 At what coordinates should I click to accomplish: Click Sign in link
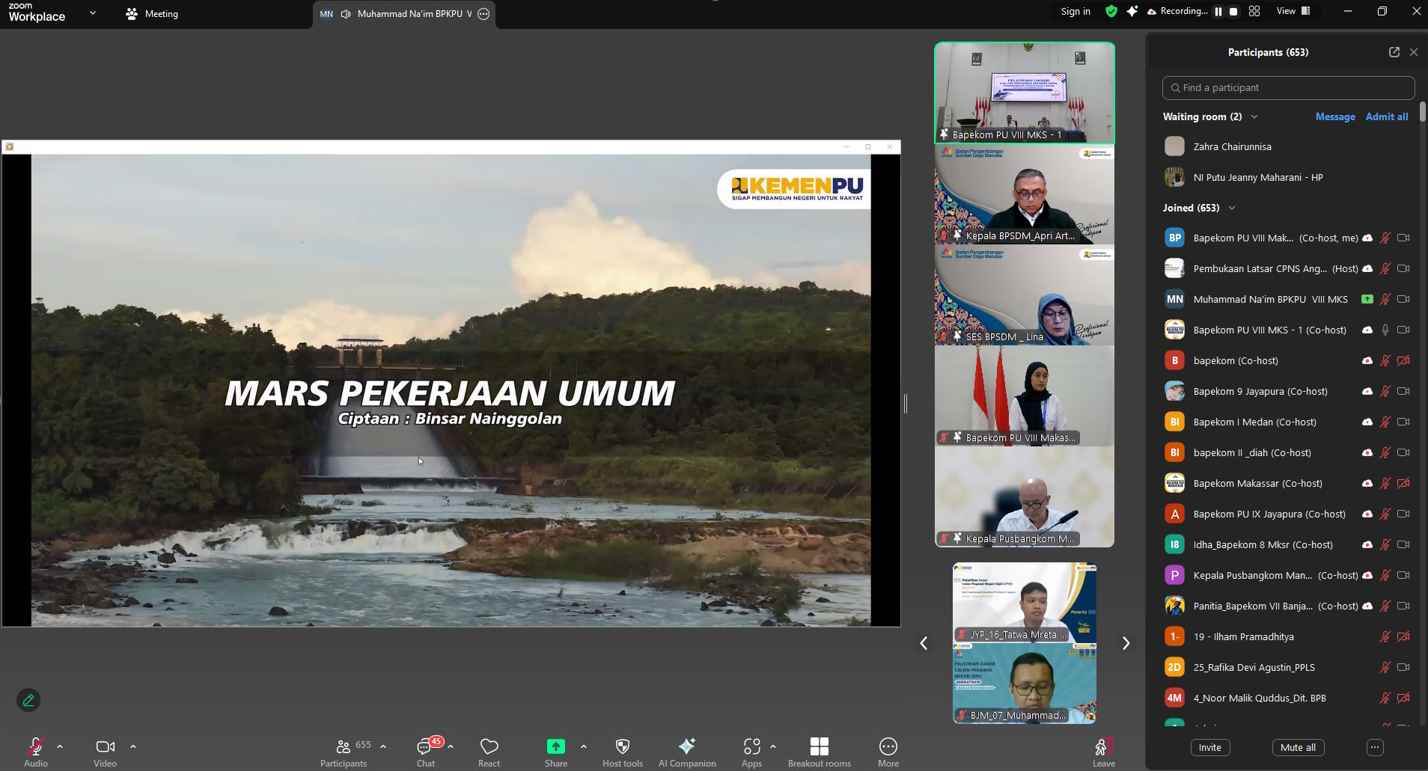1075,11
